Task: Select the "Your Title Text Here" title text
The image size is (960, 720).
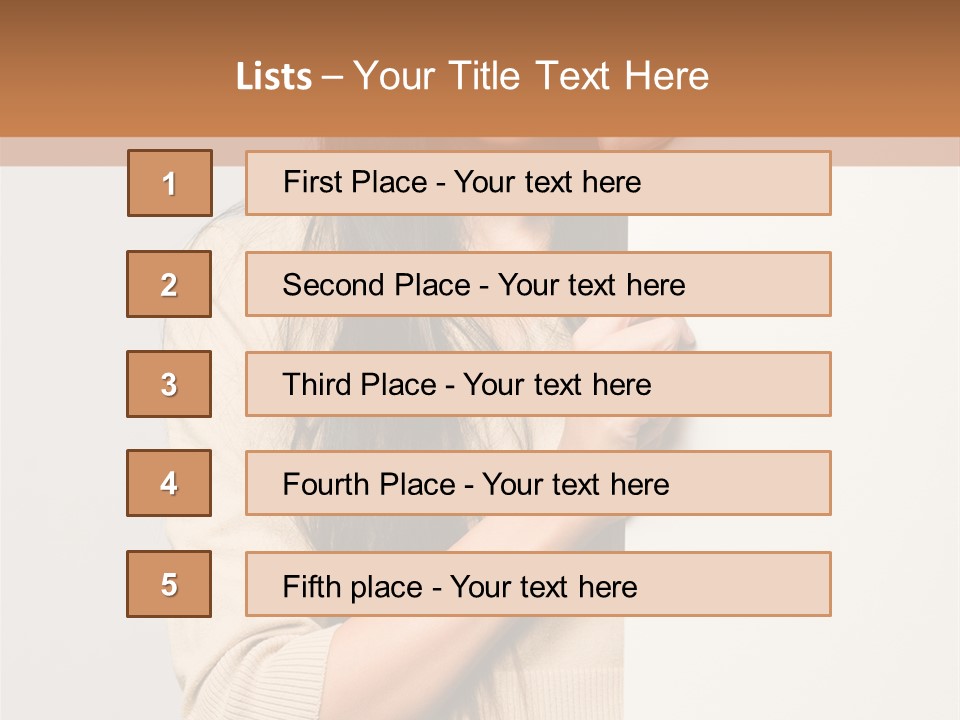Action: point(531,76)
